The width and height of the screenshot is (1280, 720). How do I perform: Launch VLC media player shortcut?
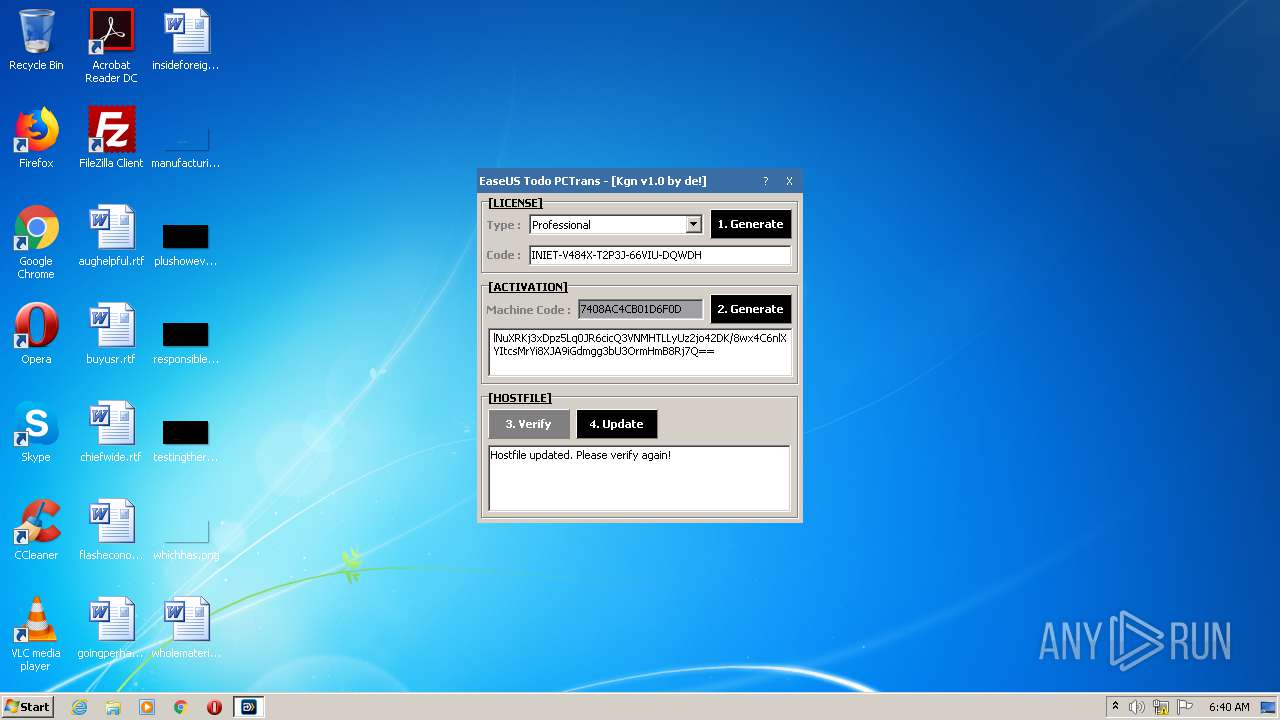coord(36,634)
